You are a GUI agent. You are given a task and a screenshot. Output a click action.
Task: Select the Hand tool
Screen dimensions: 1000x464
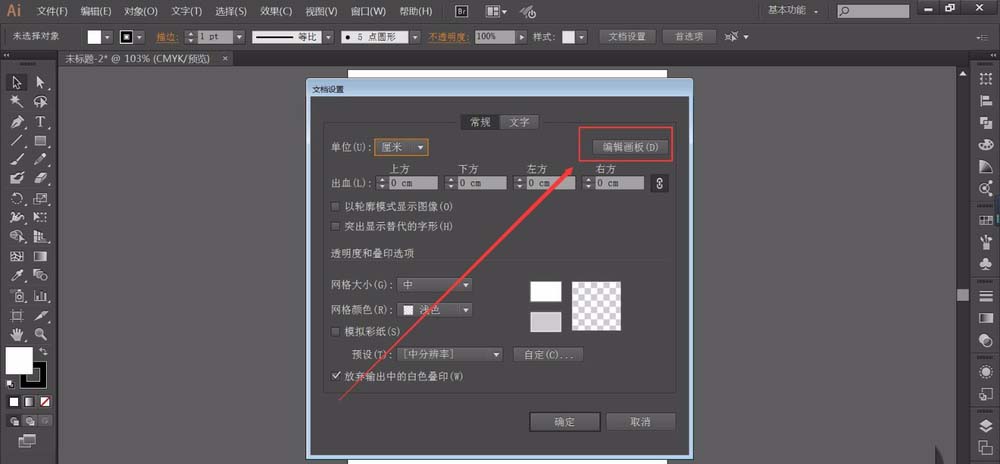(17, 334)
